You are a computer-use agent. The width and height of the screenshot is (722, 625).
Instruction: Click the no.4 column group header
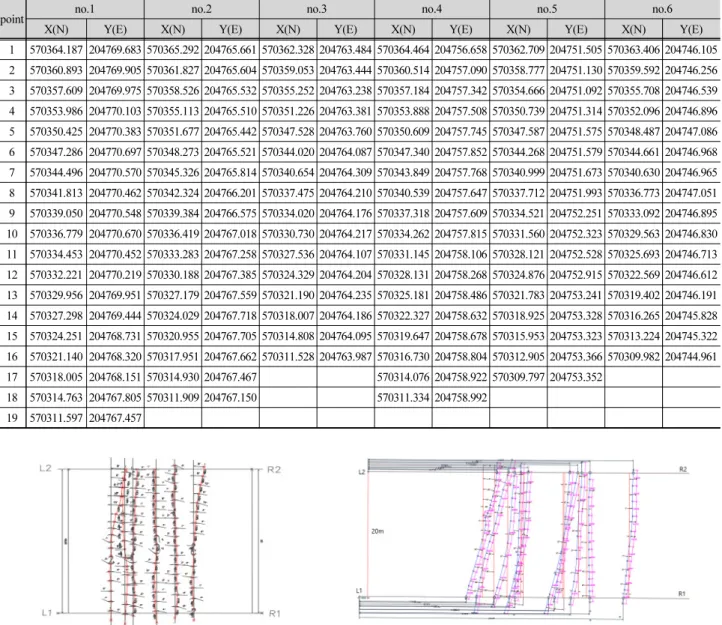point(432,9)
